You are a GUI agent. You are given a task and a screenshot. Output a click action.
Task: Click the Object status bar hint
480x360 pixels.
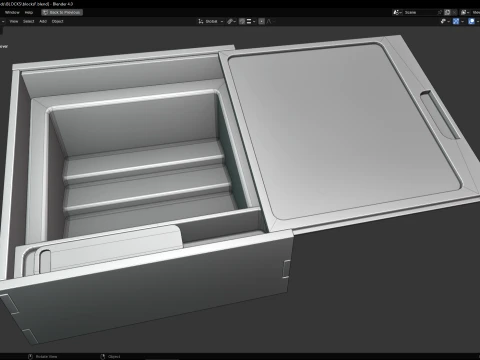pos(110,357)
